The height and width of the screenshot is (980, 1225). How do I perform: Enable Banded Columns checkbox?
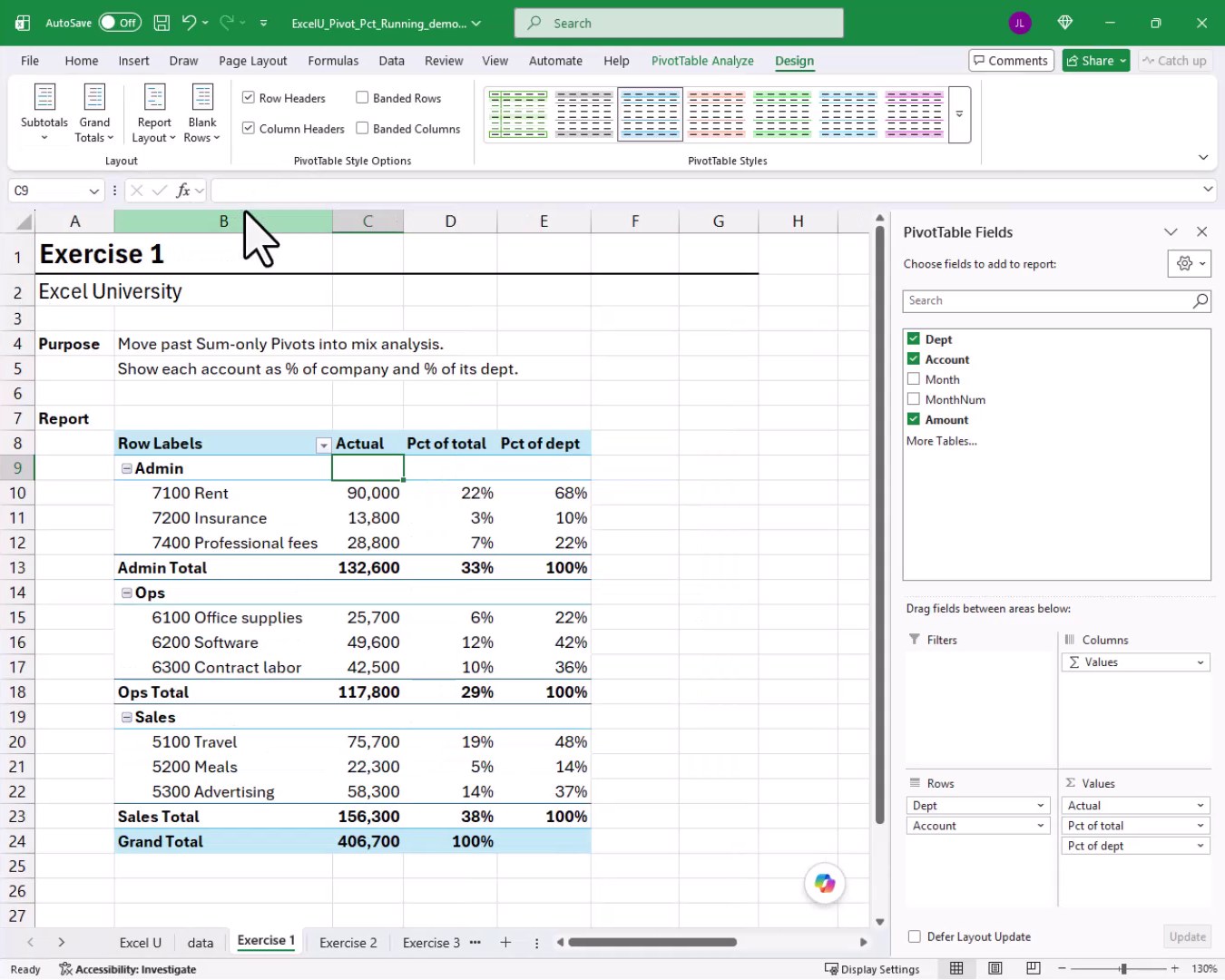(x=362, y=128)
